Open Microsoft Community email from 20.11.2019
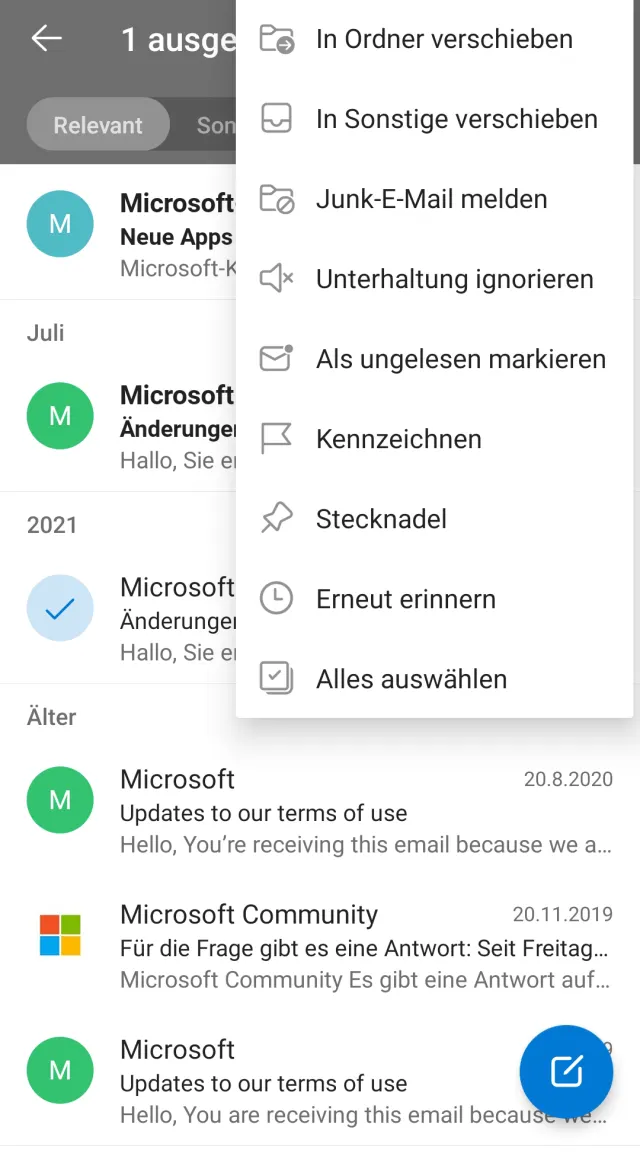The width and height of the screenshot is (640, 1153). point(366,946)
